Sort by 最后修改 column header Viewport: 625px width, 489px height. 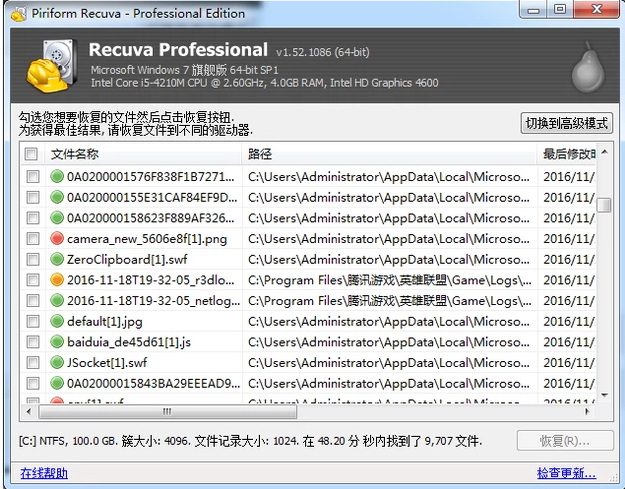566,154
